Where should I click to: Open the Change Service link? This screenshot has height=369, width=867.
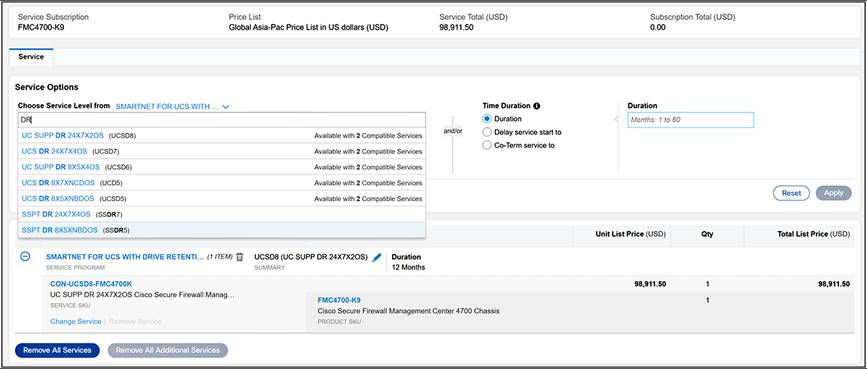click(x=76, y=321)
